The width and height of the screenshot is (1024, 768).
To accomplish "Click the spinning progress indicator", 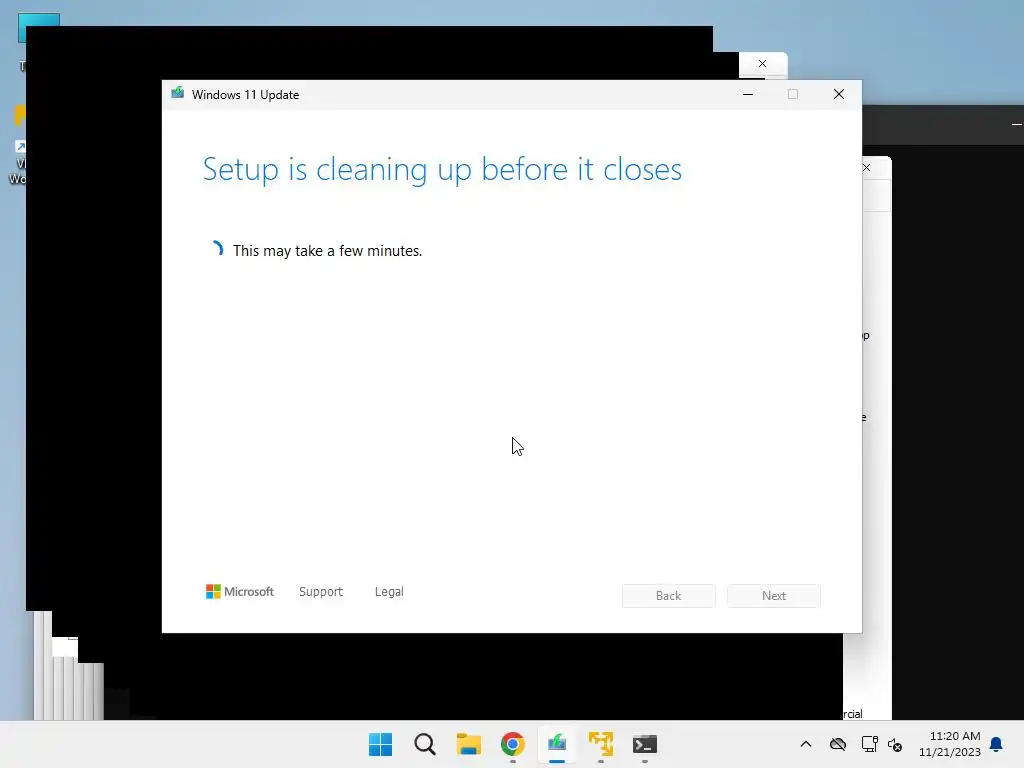I will [x=216, y=249].
